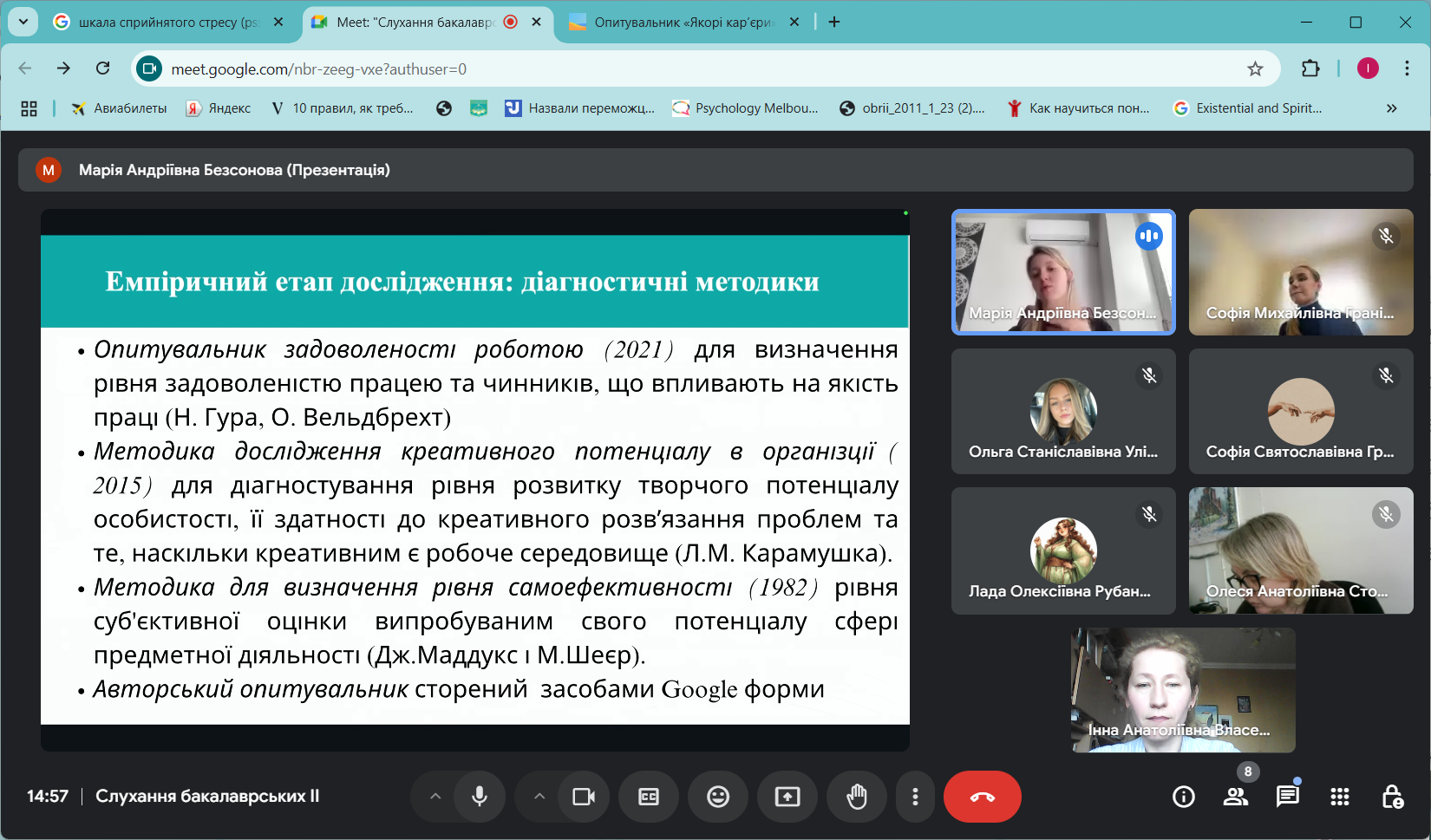
Task: Open '10 правил, як треб...' bookmark
Action: click(342, 108)
